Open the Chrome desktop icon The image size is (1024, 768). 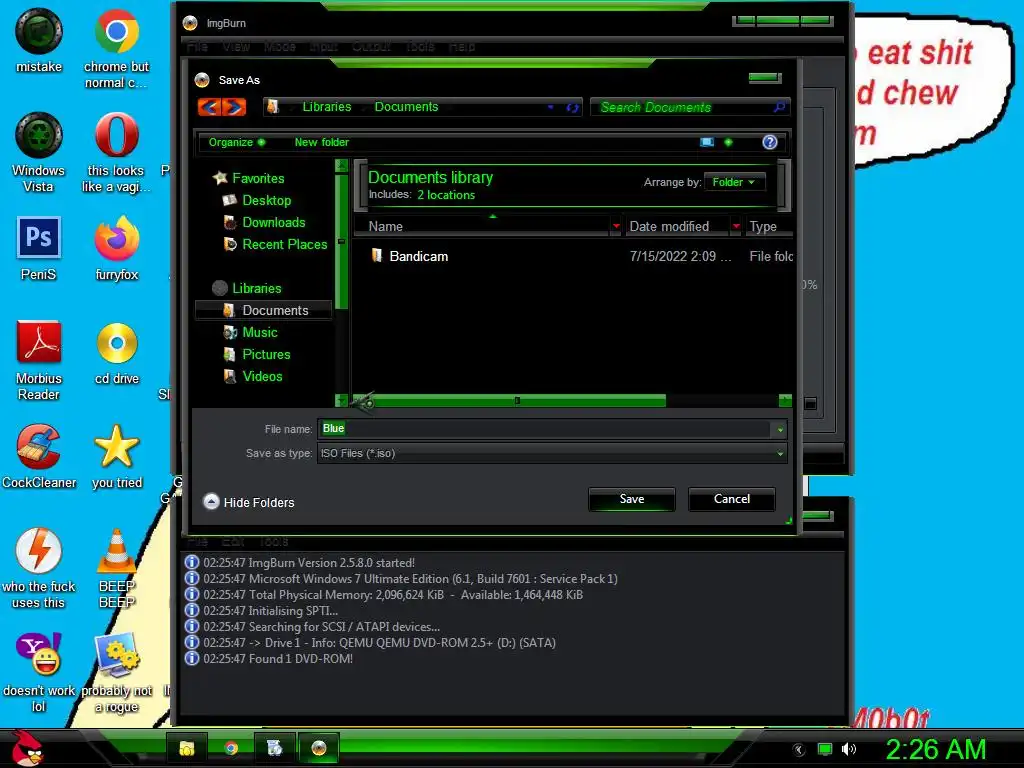116,49
